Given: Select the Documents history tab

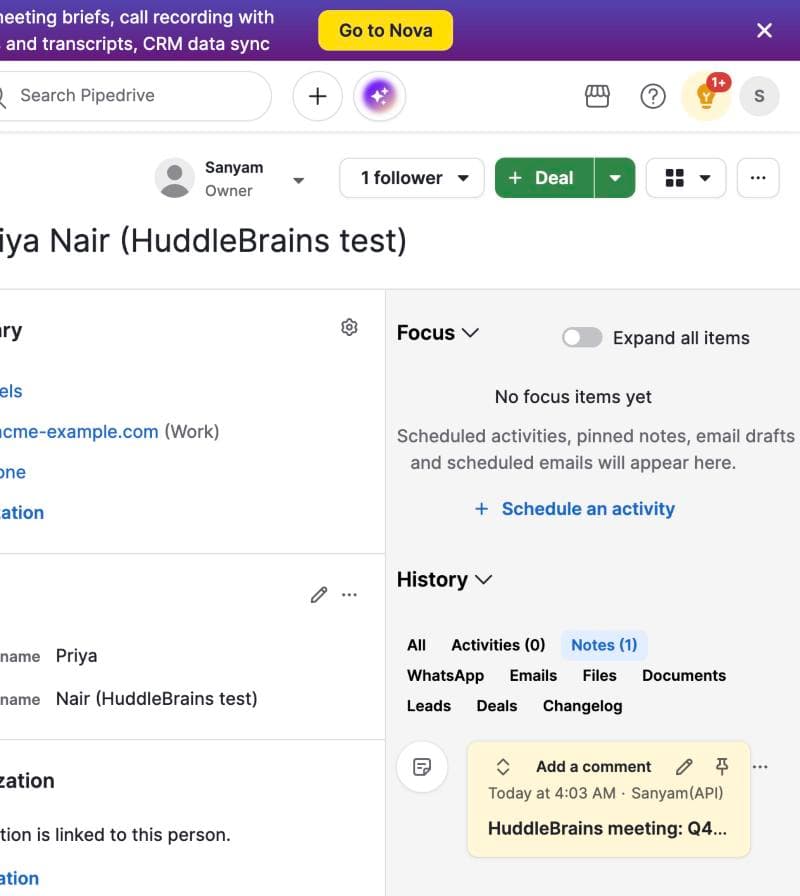Looking at the screenshot, I should [x=684, y=675].
